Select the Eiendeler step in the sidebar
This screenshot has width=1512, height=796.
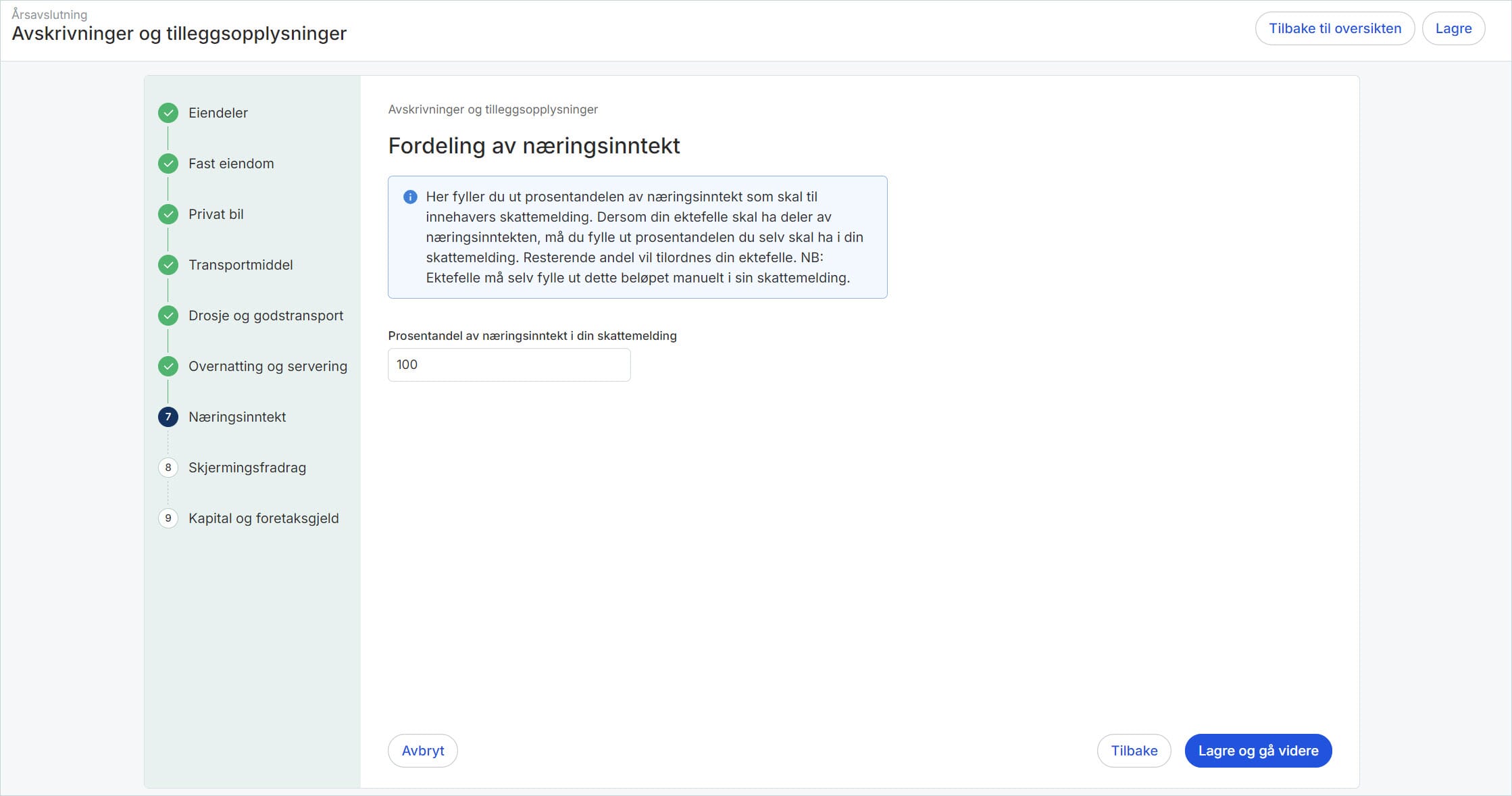pos(218,113)
